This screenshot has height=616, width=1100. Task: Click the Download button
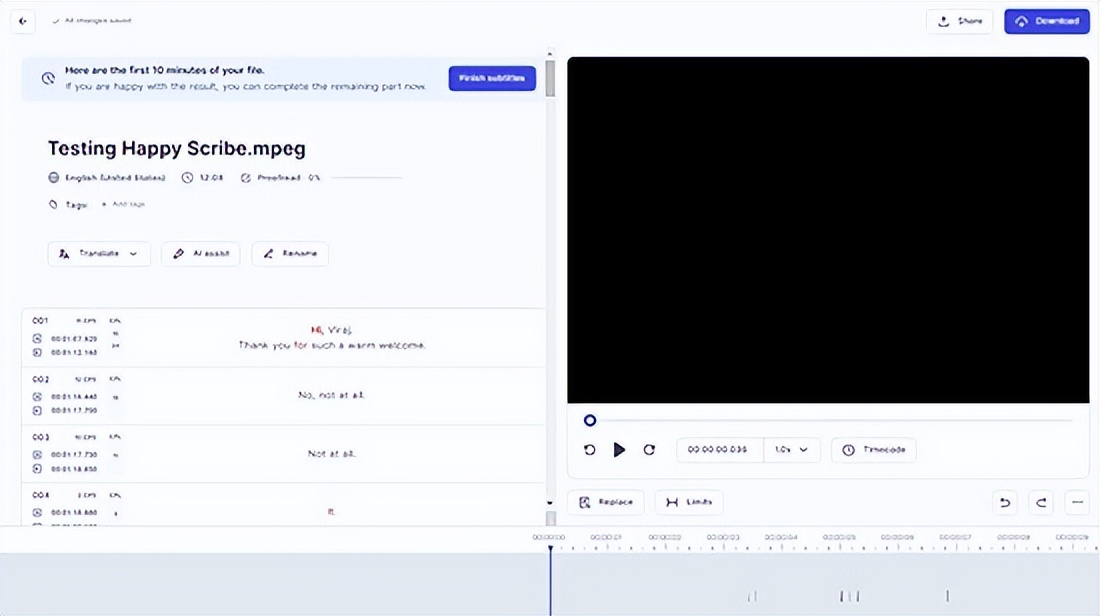point(1046,20)
